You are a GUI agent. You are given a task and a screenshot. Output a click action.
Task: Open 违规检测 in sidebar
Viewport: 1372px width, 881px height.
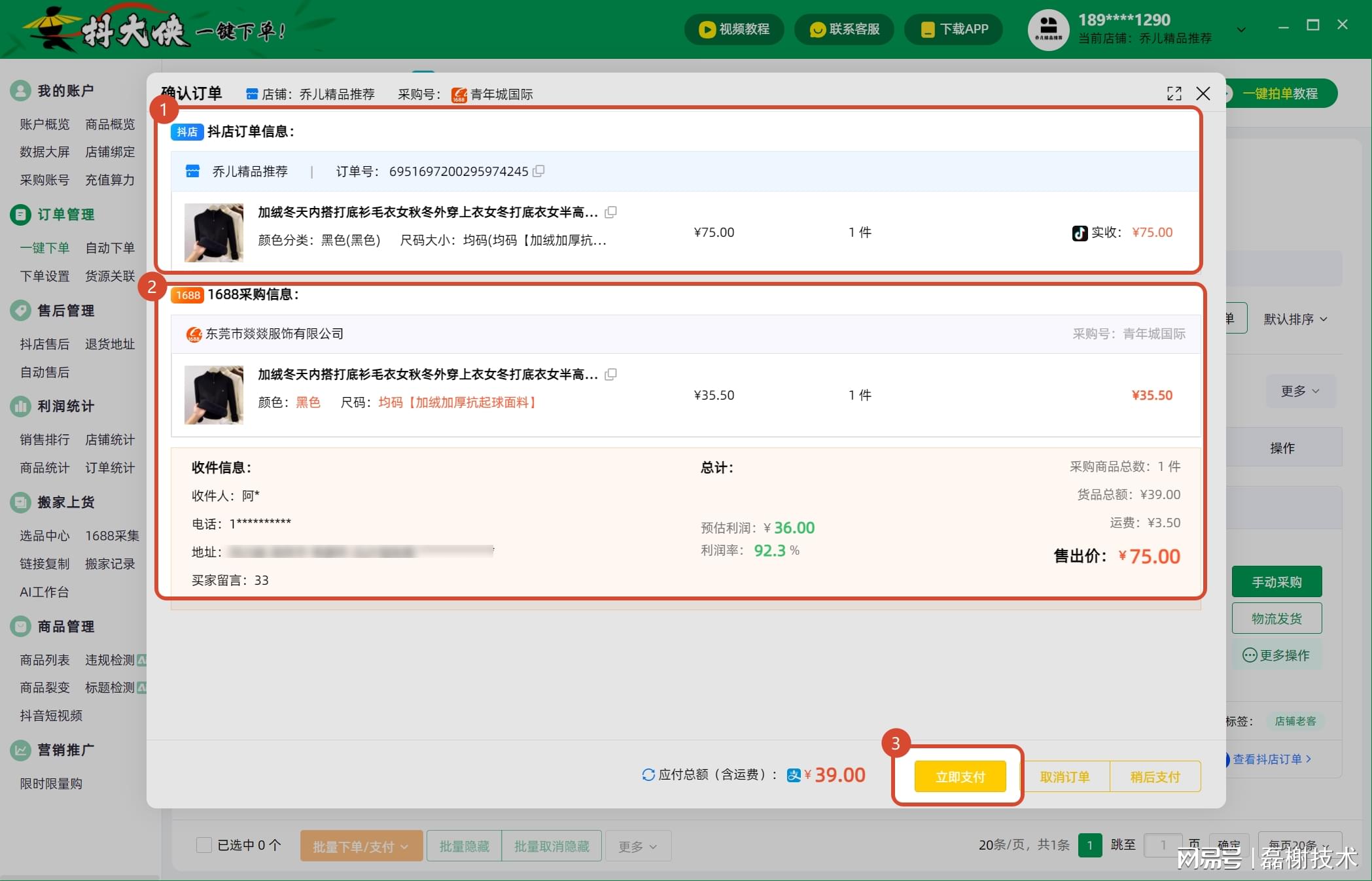(110, 660)
